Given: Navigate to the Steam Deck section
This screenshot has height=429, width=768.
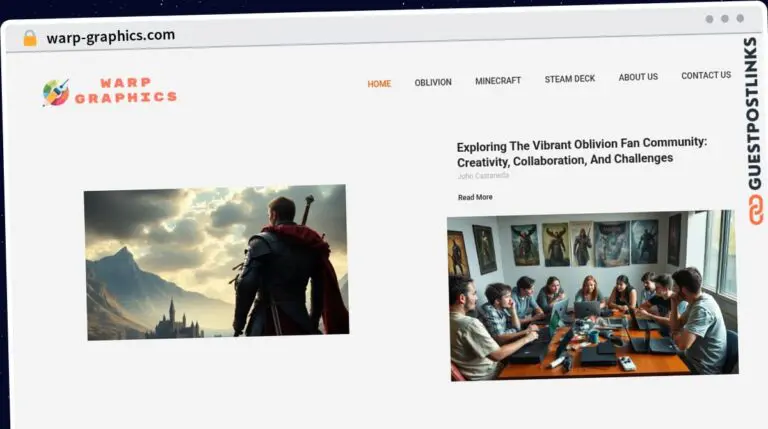Looking at the screenshot, I should (x=569, y=79).
